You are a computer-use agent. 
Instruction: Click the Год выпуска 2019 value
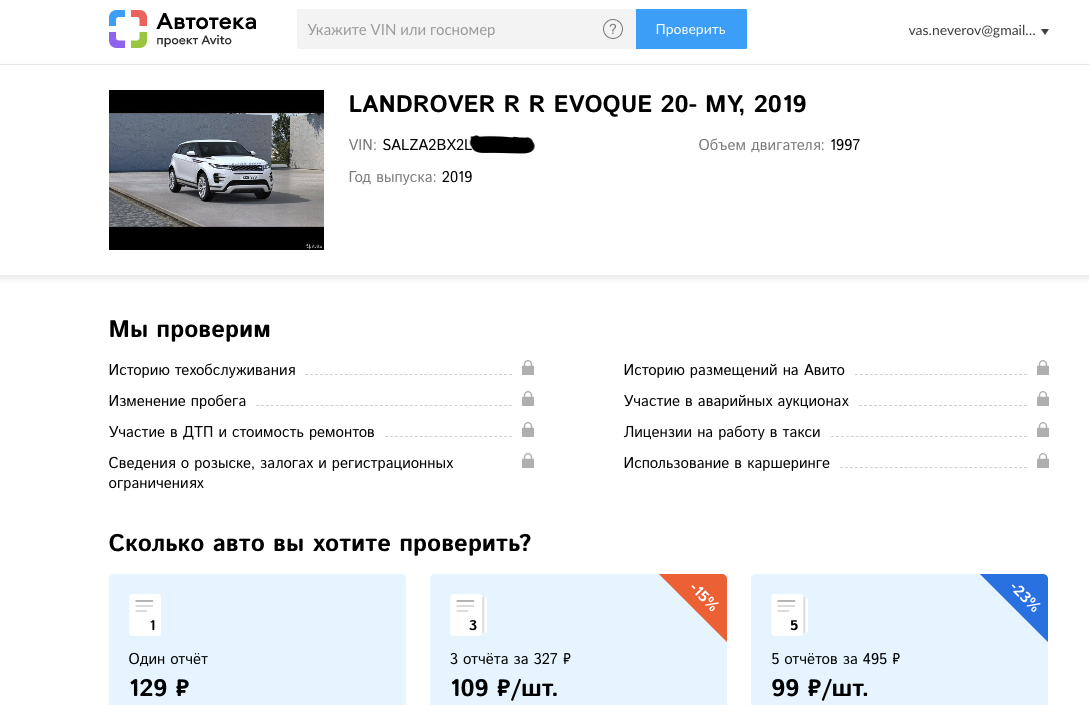click(x=457, y=177)
